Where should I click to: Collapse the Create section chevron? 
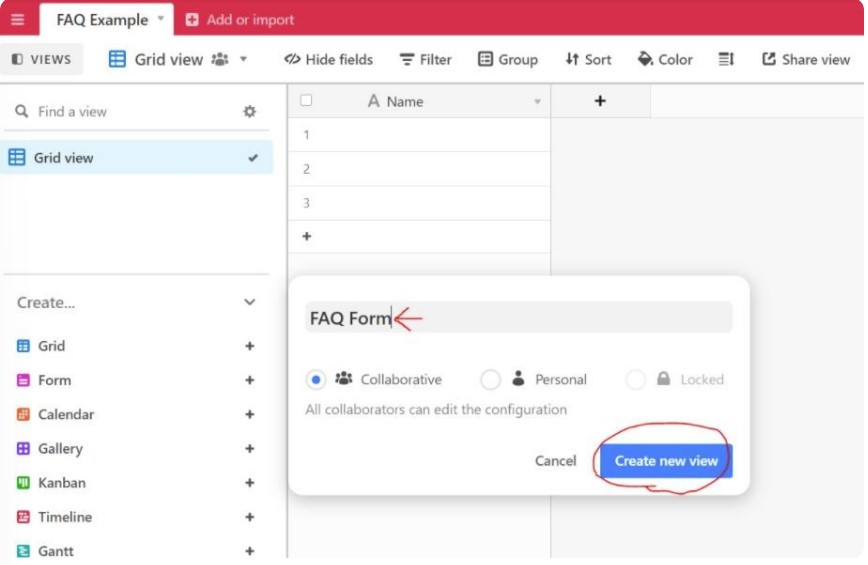(x=249, y=302)
